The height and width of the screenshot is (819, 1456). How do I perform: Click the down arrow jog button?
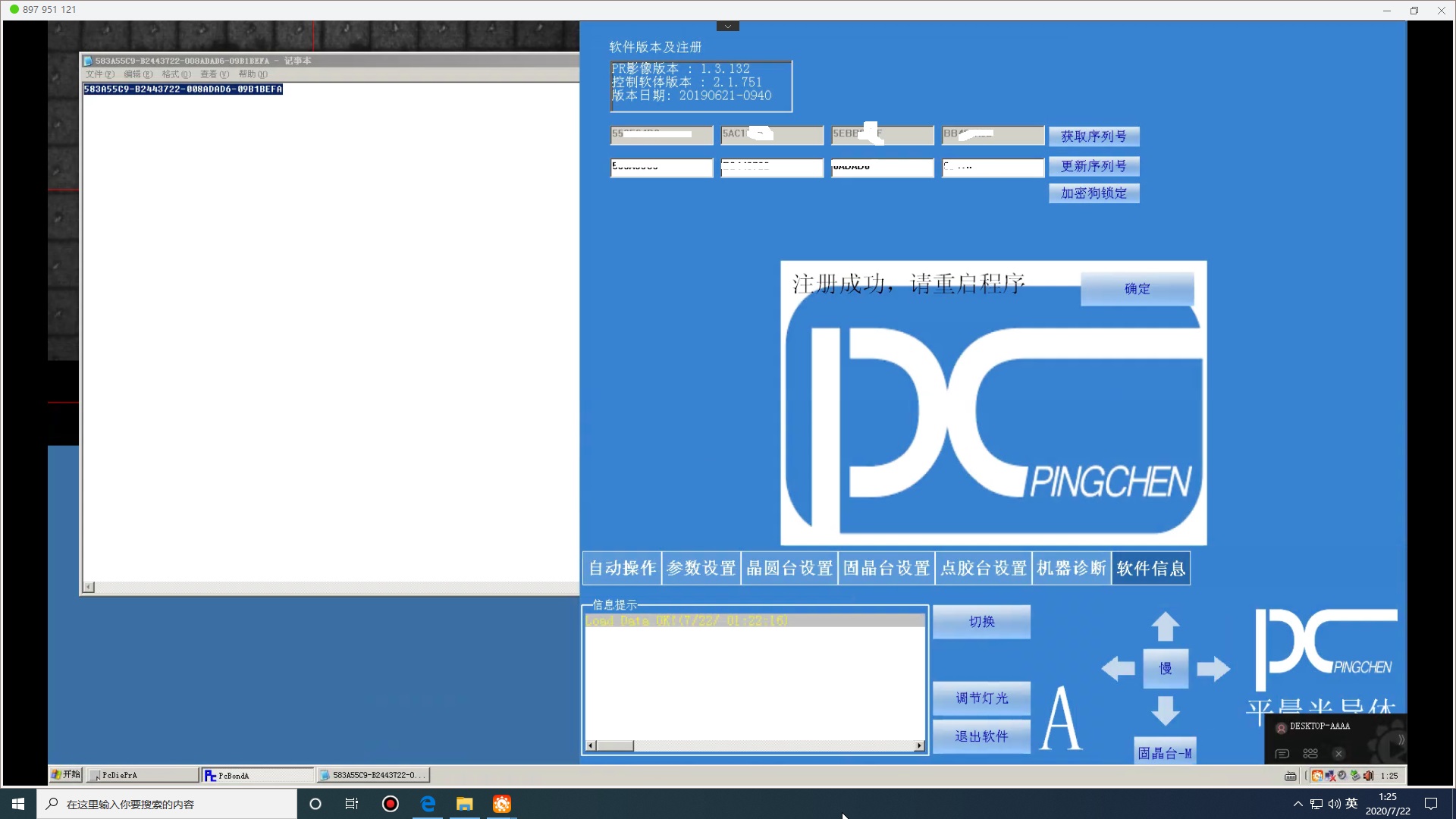tap(1166, 711)
